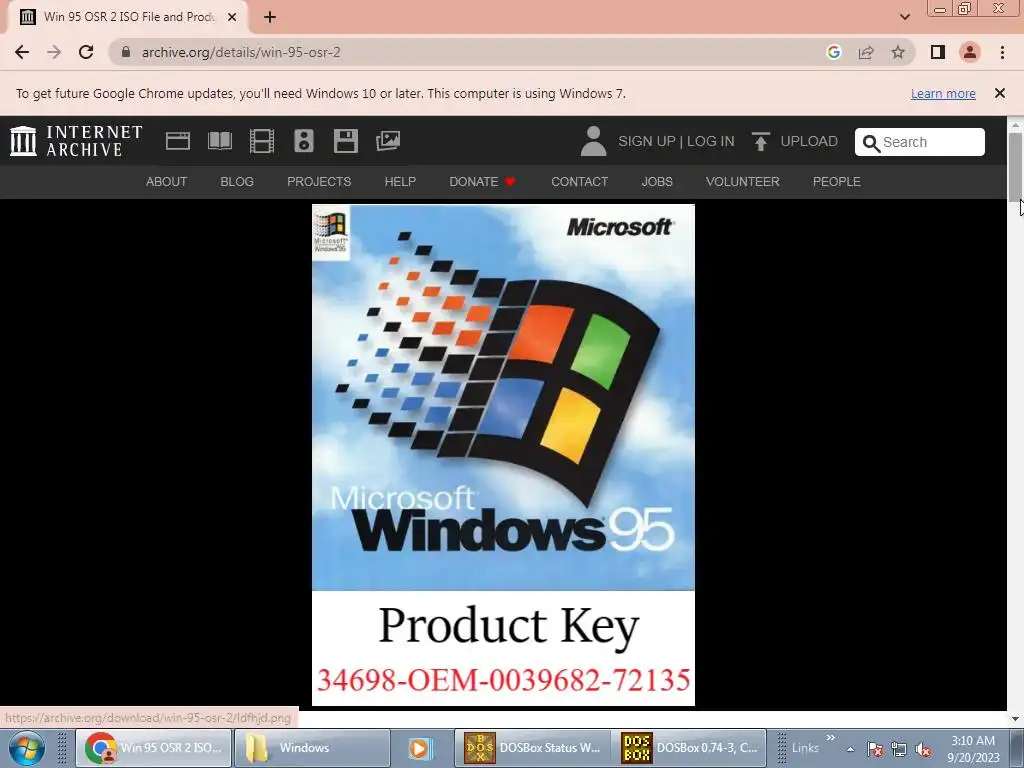Click the UPLOAD link text

pos(809,141)
